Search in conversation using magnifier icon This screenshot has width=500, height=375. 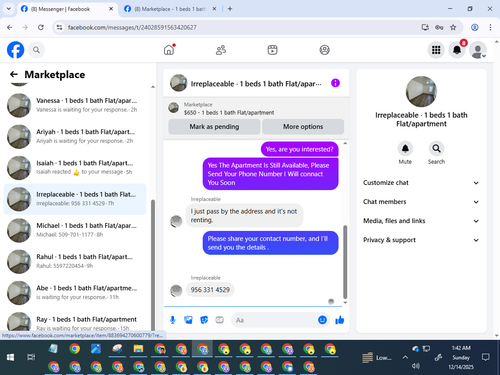click(436, 149)
